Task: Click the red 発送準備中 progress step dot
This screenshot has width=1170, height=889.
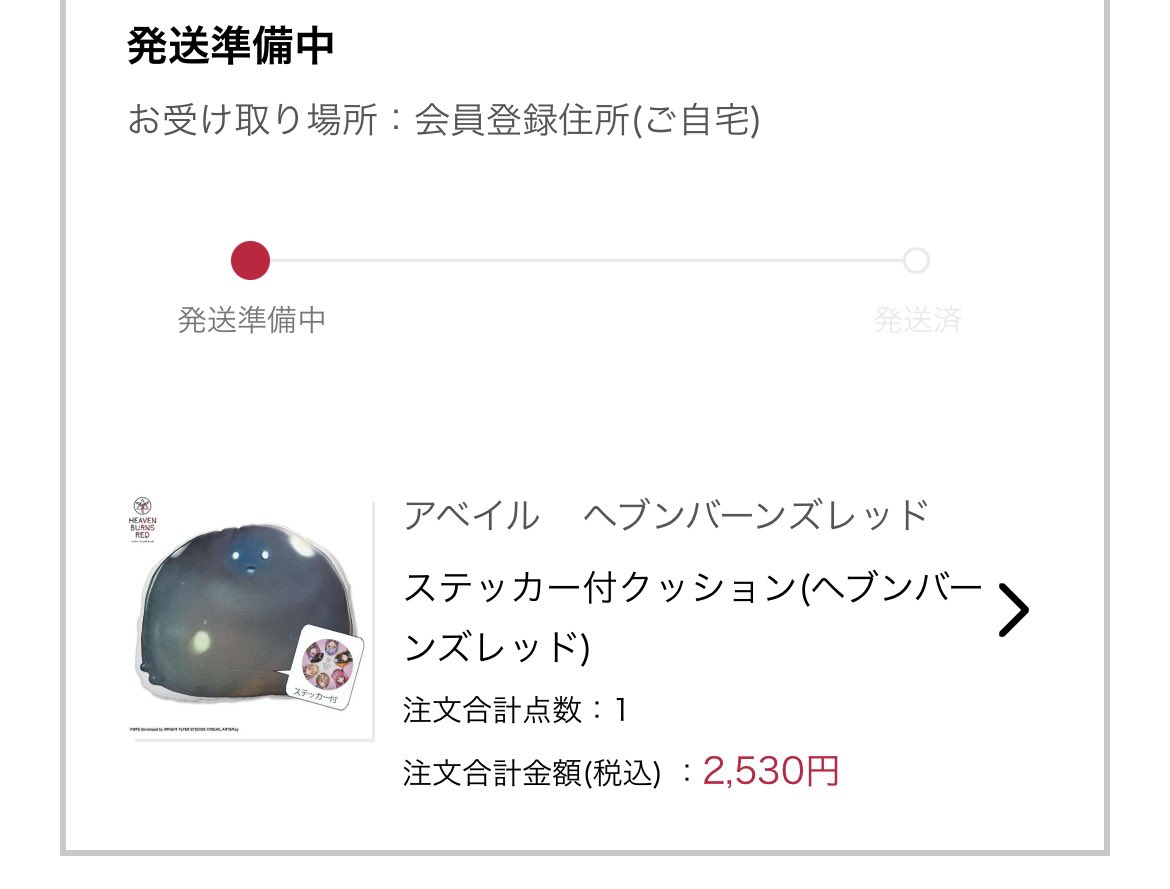Action: [x=250, y=261]
